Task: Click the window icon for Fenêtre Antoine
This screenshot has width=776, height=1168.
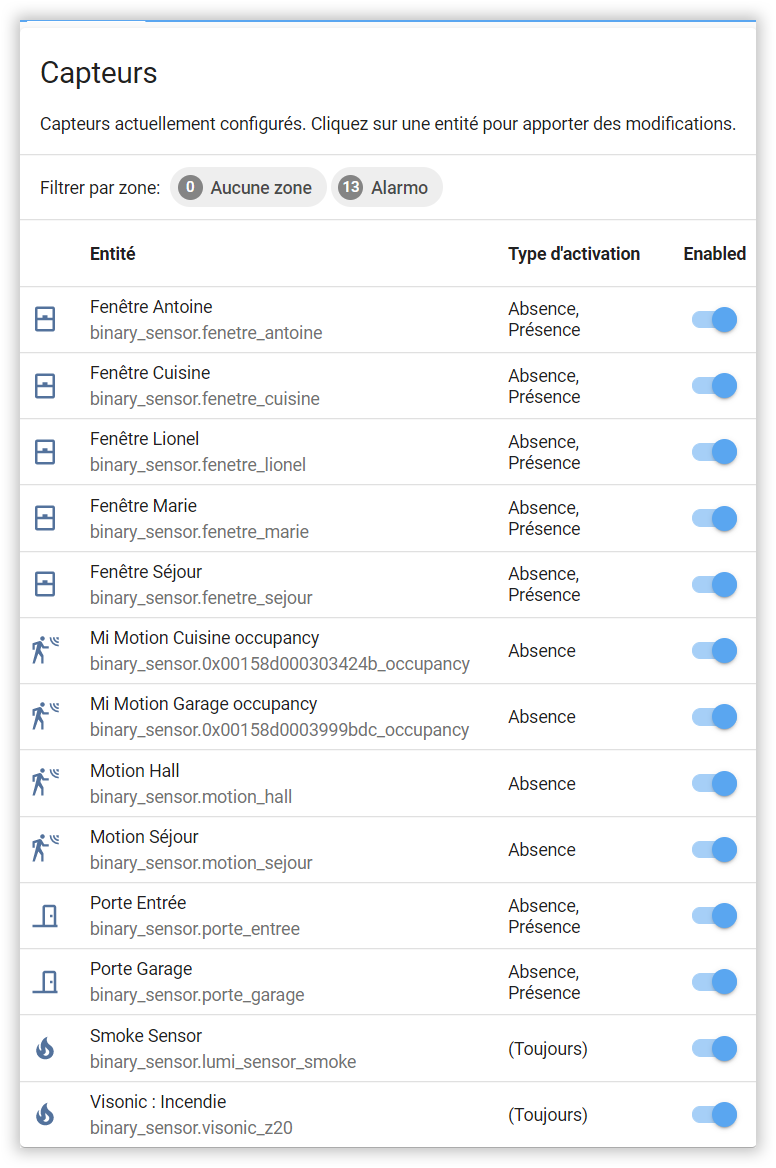Action: 45,320
